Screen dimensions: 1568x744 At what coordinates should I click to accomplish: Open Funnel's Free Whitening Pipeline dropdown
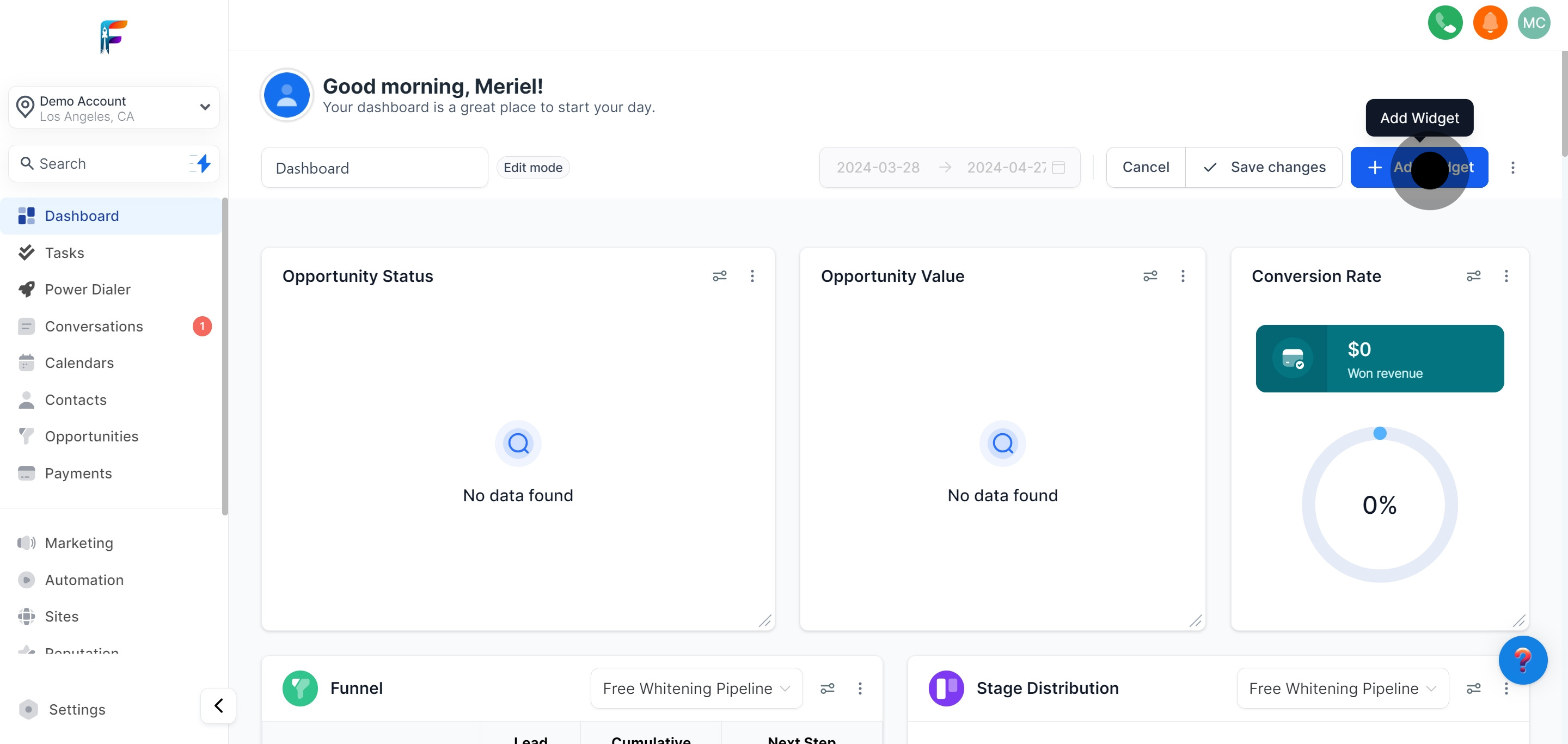(x=696, y=688)
